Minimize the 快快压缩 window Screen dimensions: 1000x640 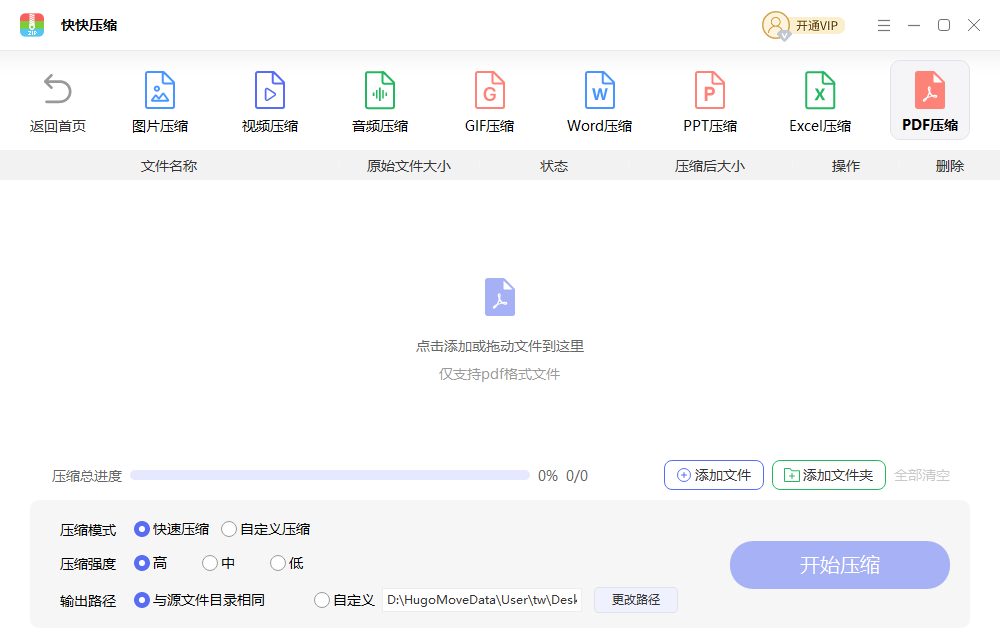(x=914, y=25)
